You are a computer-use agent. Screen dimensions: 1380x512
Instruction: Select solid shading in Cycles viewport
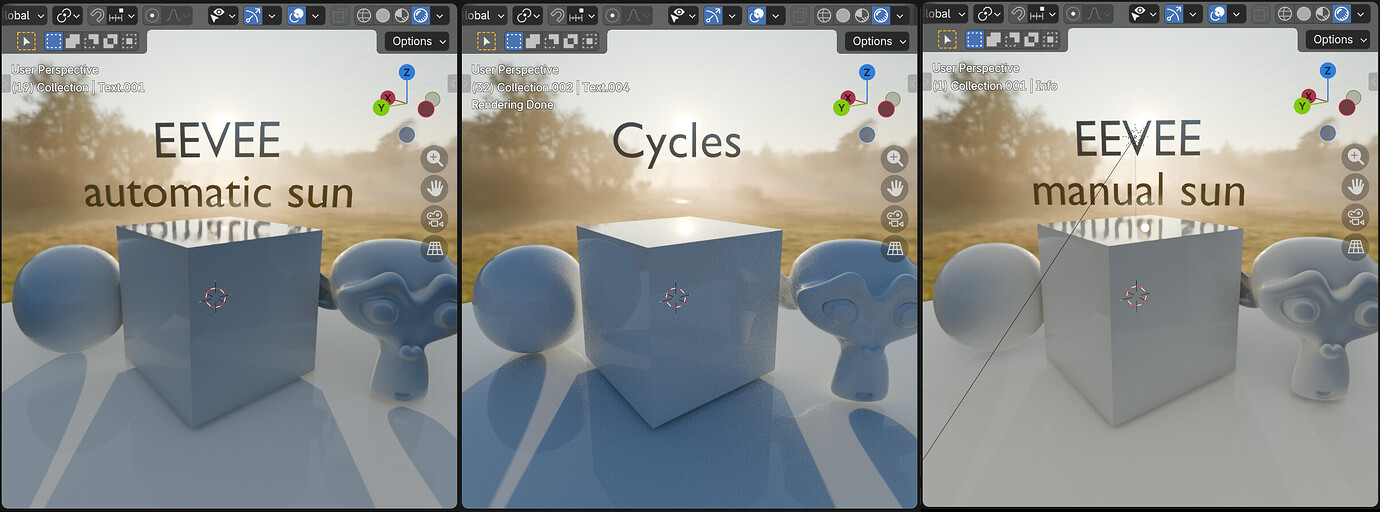pyautogui.click(x=843, y=15)
